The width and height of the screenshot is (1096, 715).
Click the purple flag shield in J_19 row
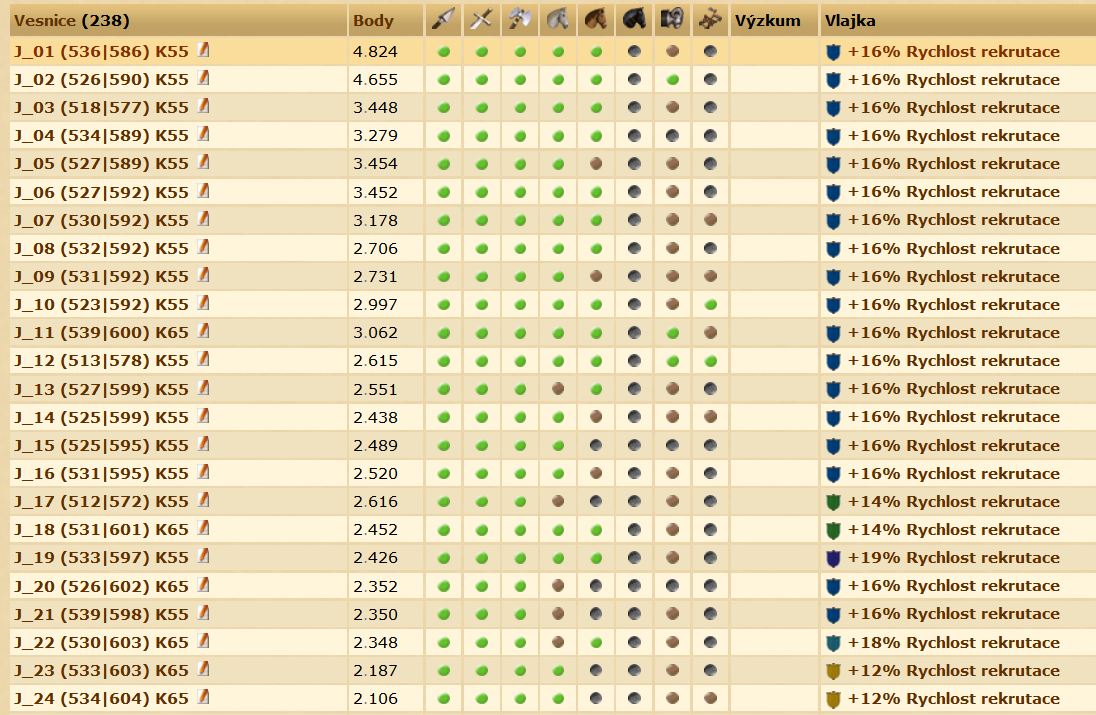tap(832, 558)
